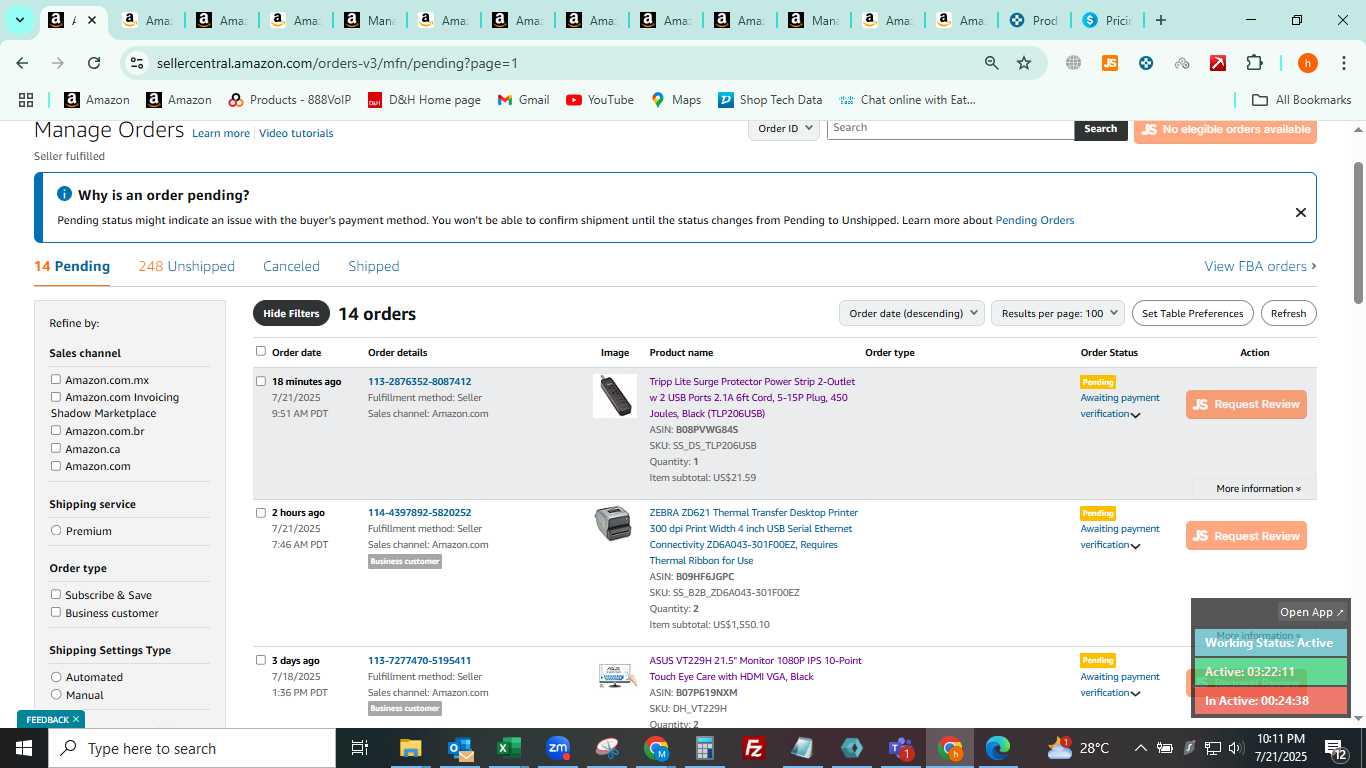This screenshot has height=768, width=1366.
Task: Tick the Amazon.ca checkbox
Action: (56, 448)
